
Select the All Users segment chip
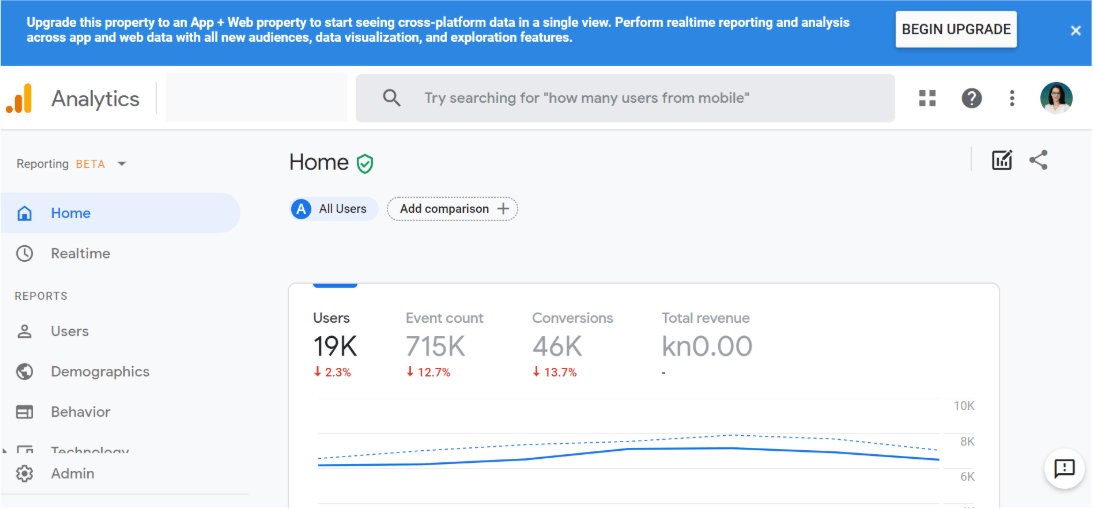point(333,209)
